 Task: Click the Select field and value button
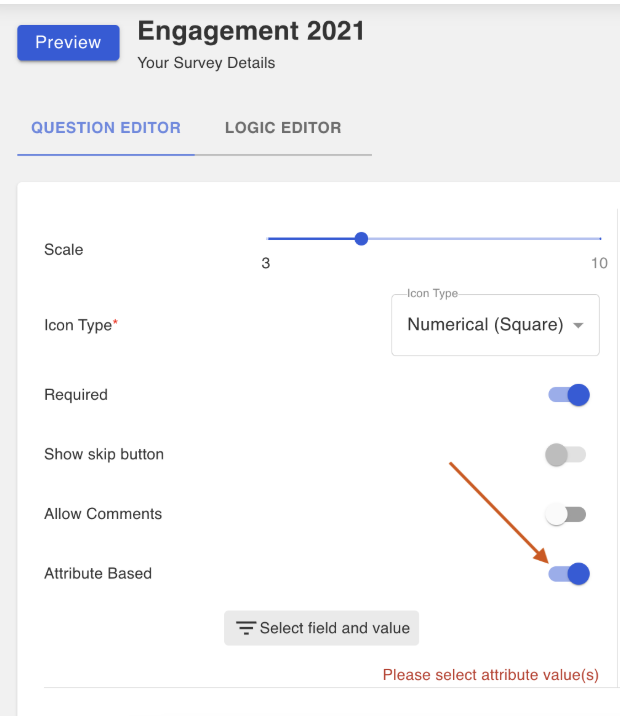tap(321, 628)
